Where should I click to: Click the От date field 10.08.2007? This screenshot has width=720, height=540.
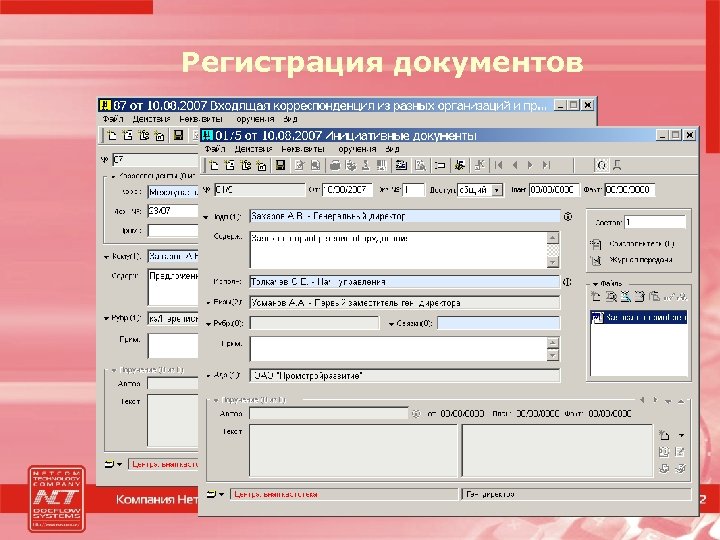347,190
